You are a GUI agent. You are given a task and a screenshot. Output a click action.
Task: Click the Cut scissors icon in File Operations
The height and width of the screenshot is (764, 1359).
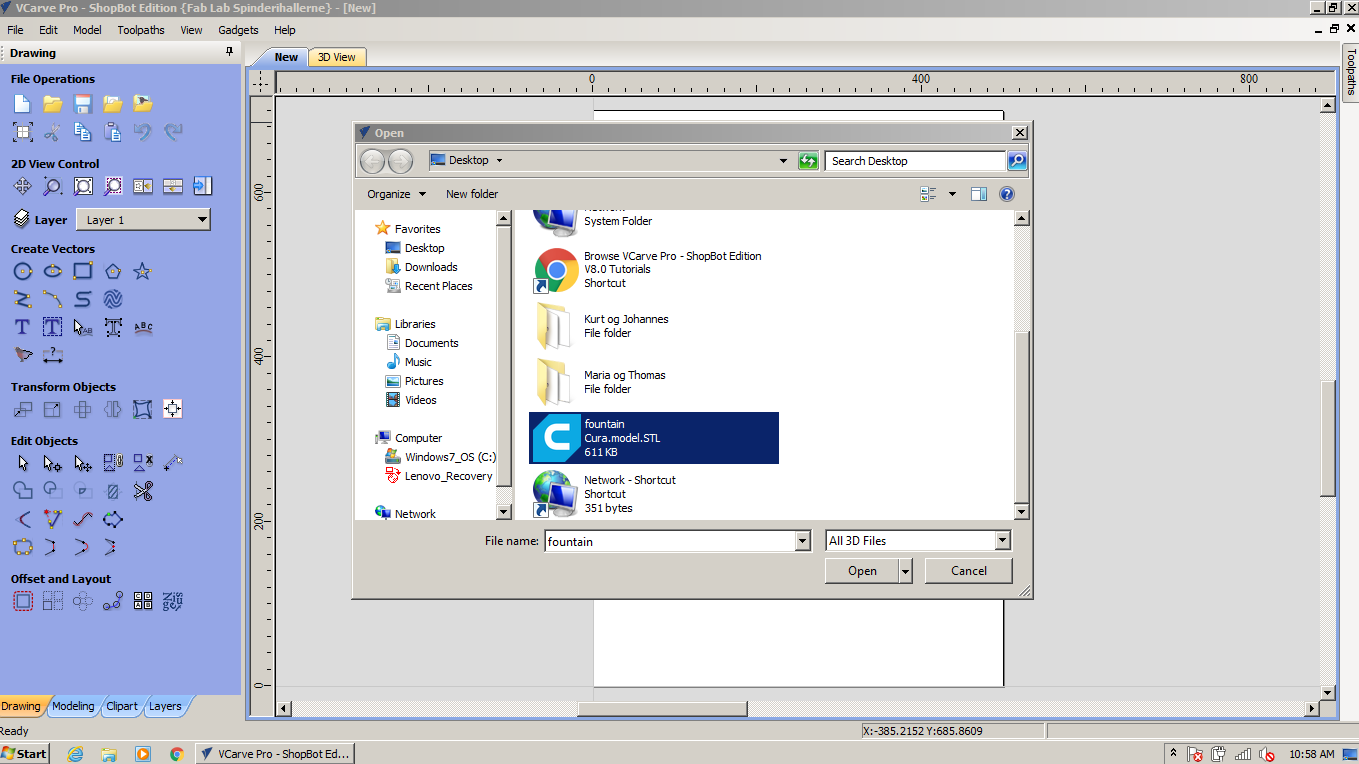click(52, 131)
